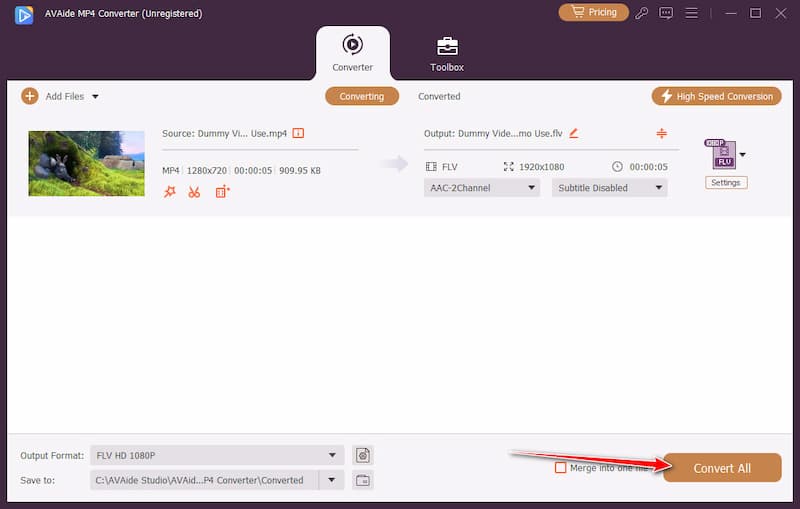This screenshot has height=509, width=800.
Task: Click the feedback chat icon in title bar
Action: (666, 13)
